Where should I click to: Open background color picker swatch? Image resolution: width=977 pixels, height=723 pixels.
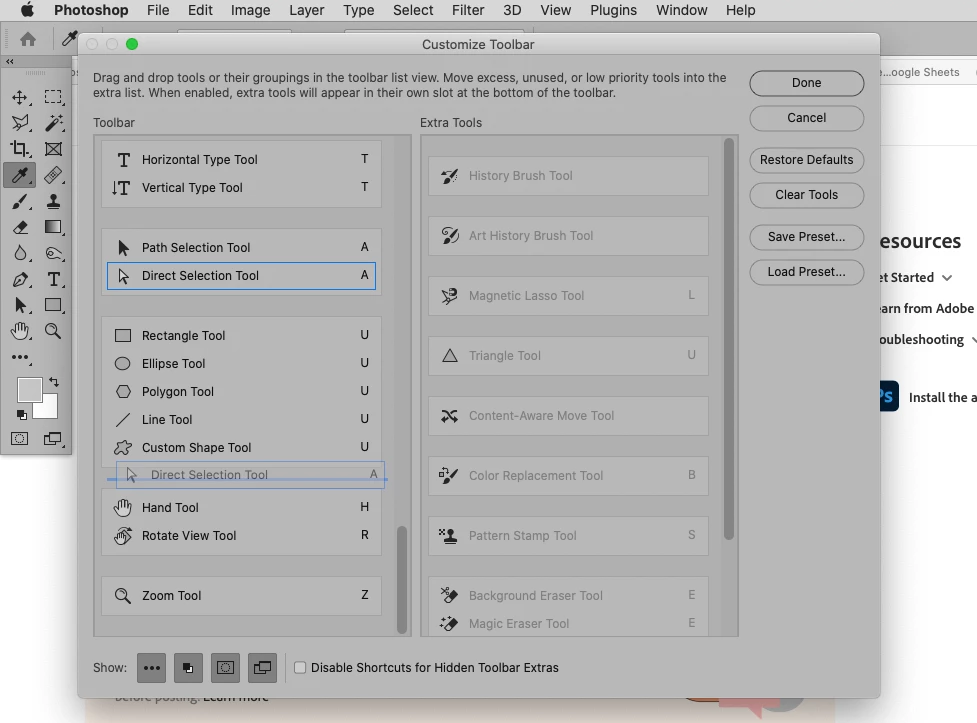pos(49,409)
